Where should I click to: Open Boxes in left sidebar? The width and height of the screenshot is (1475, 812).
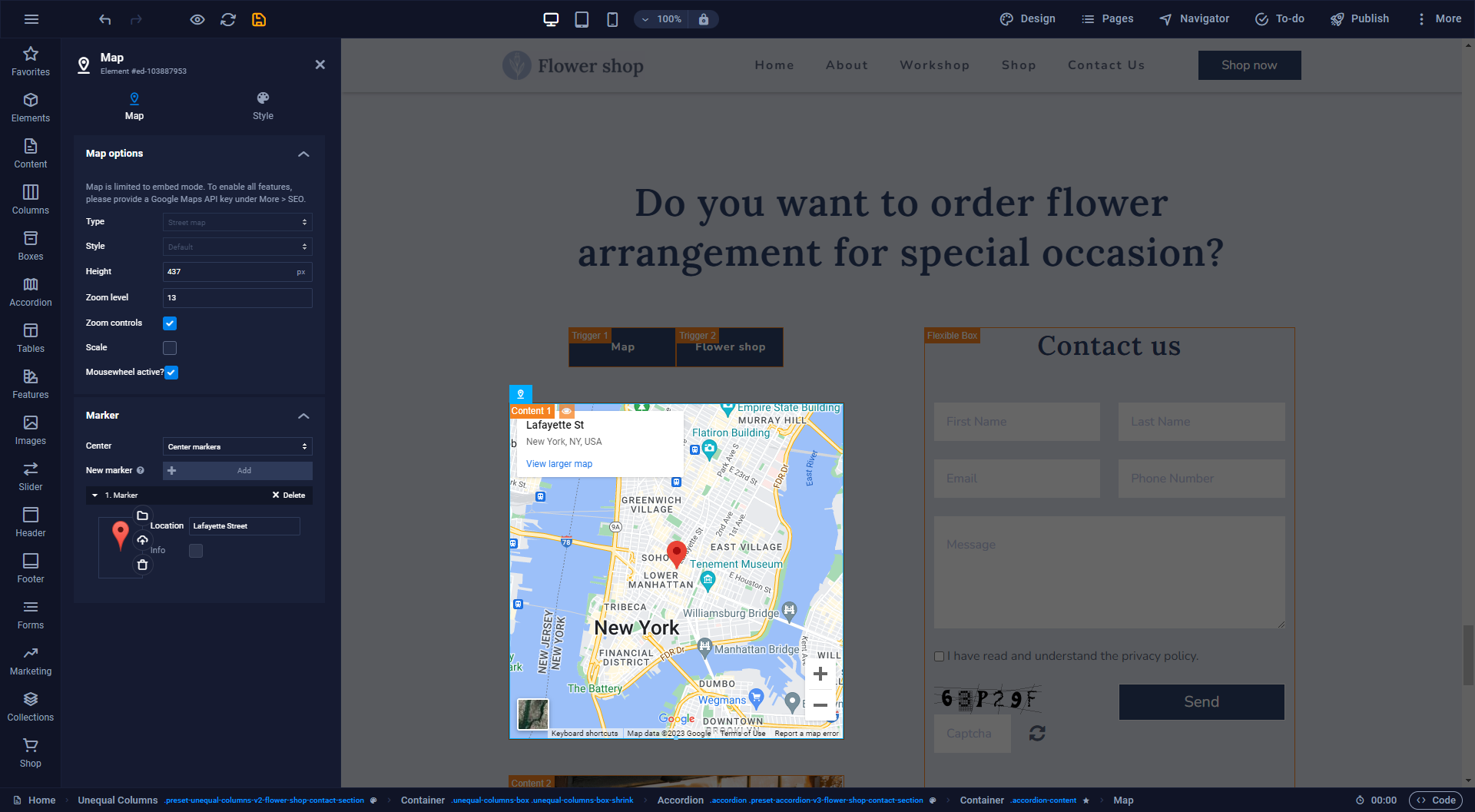tap(31, 246)
